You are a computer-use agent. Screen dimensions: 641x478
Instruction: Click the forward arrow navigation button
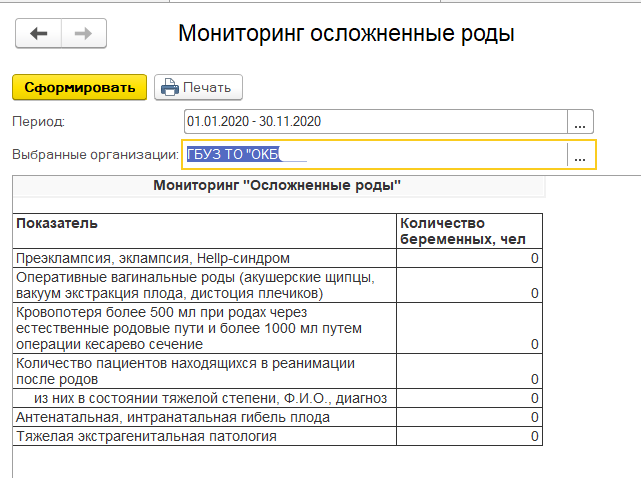click(83, 33)
